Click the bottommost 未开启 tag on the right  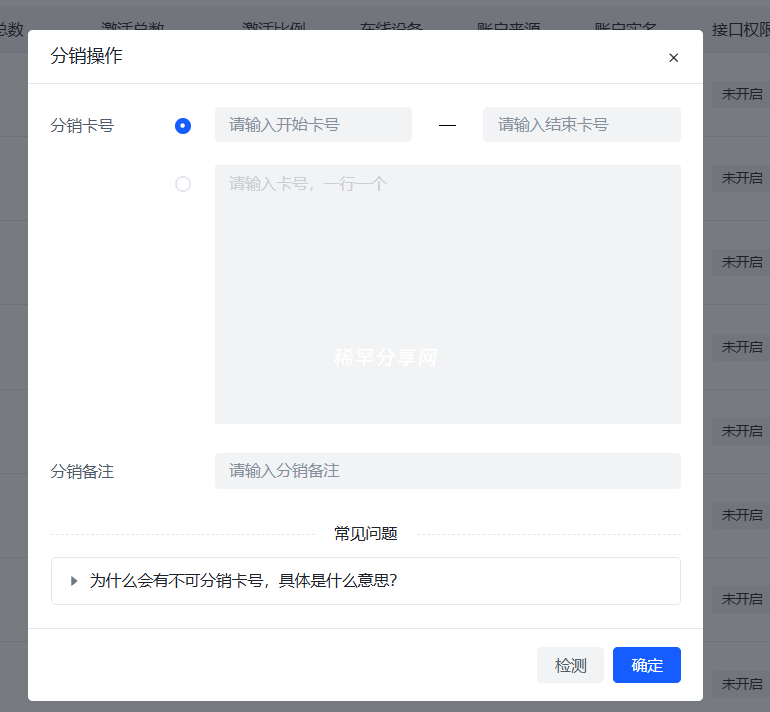(741, 683)
